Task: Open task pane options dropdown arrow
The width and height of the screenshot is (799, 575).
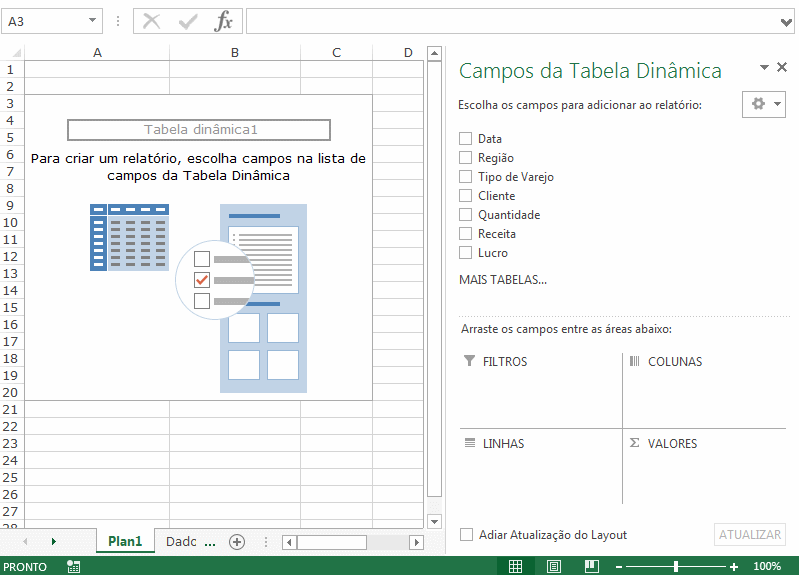Action: click(764, 67)
